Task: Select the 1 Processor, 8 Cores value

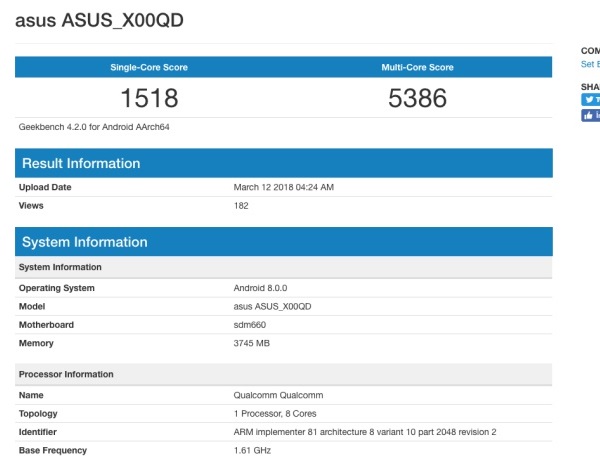Action: coord(275,414)
